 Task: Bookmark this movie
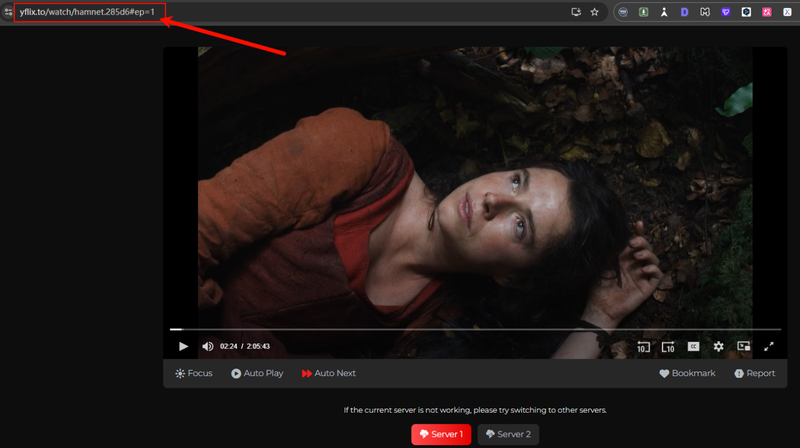point(687,374)
